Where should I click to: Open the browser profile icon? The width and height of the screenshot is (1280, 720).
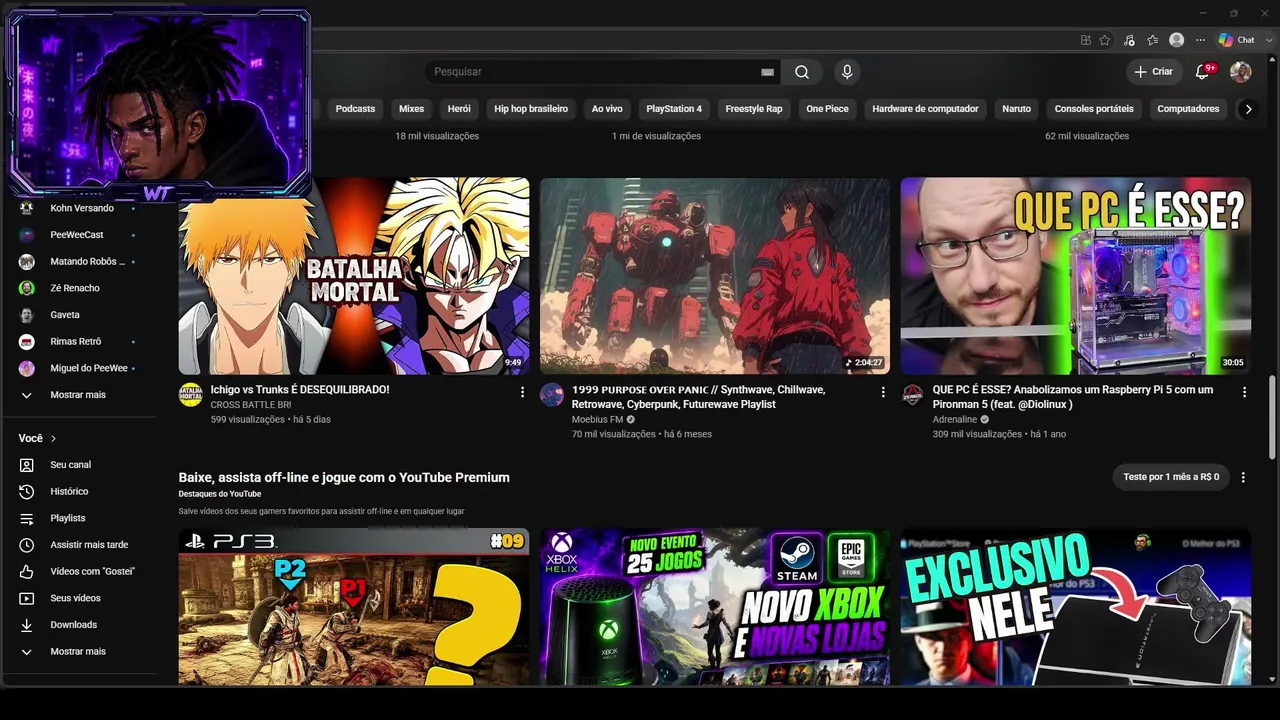[x=1177, y=40]
